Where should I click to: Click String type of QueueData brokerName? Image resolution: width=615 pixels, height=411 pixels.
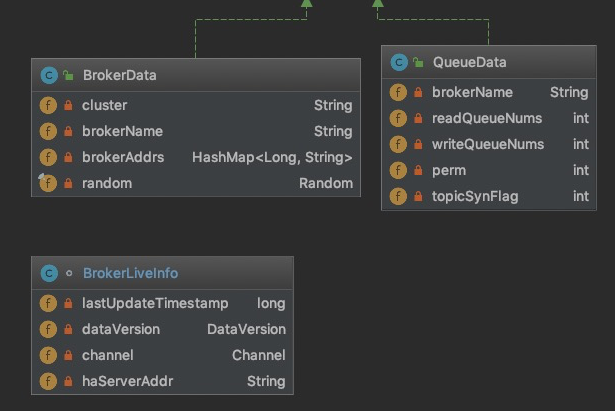point(569,93)
